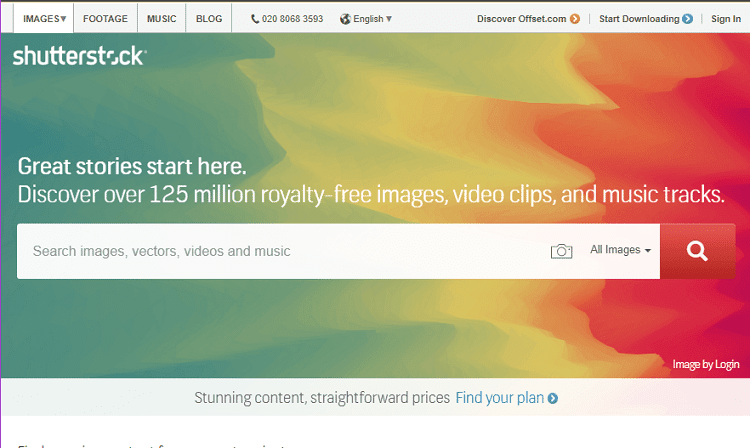Click the camera reverse image search icon

(562, 251)
